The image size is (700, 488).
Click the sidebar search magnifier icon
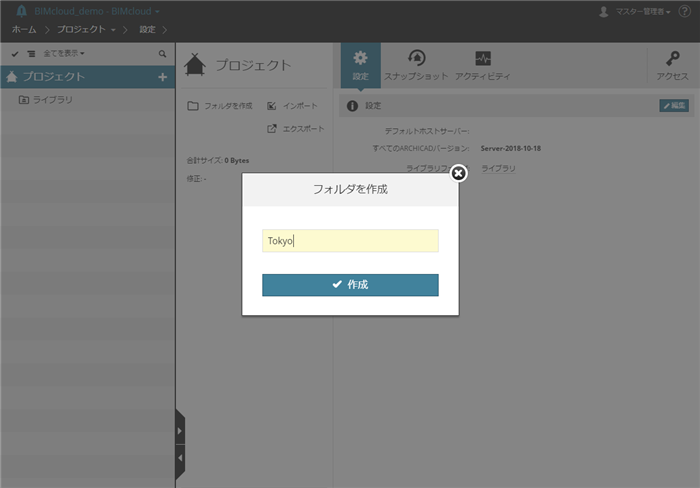(x=162, y=54)
